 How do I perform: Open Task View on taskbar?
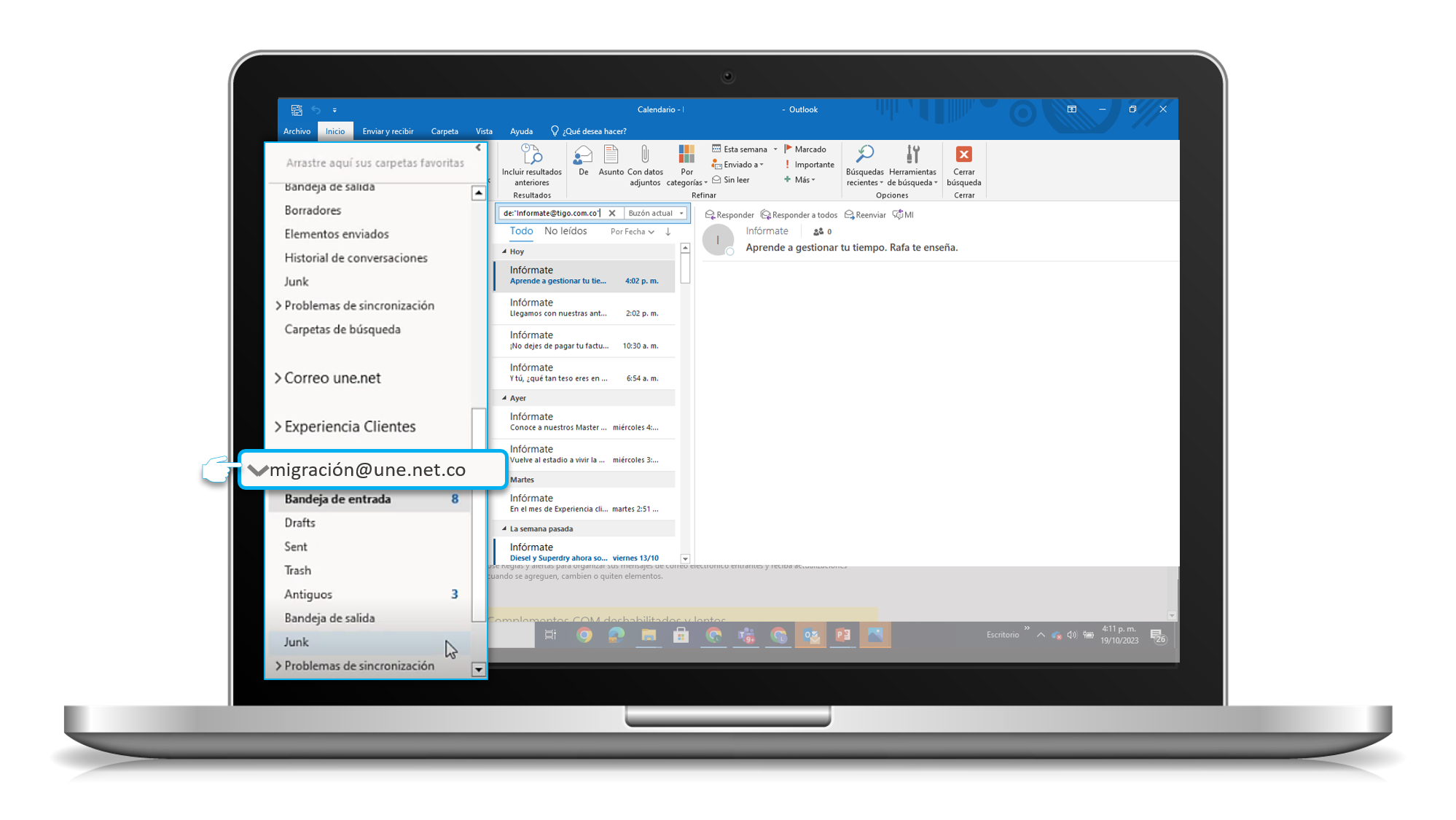tap(551, 635)
